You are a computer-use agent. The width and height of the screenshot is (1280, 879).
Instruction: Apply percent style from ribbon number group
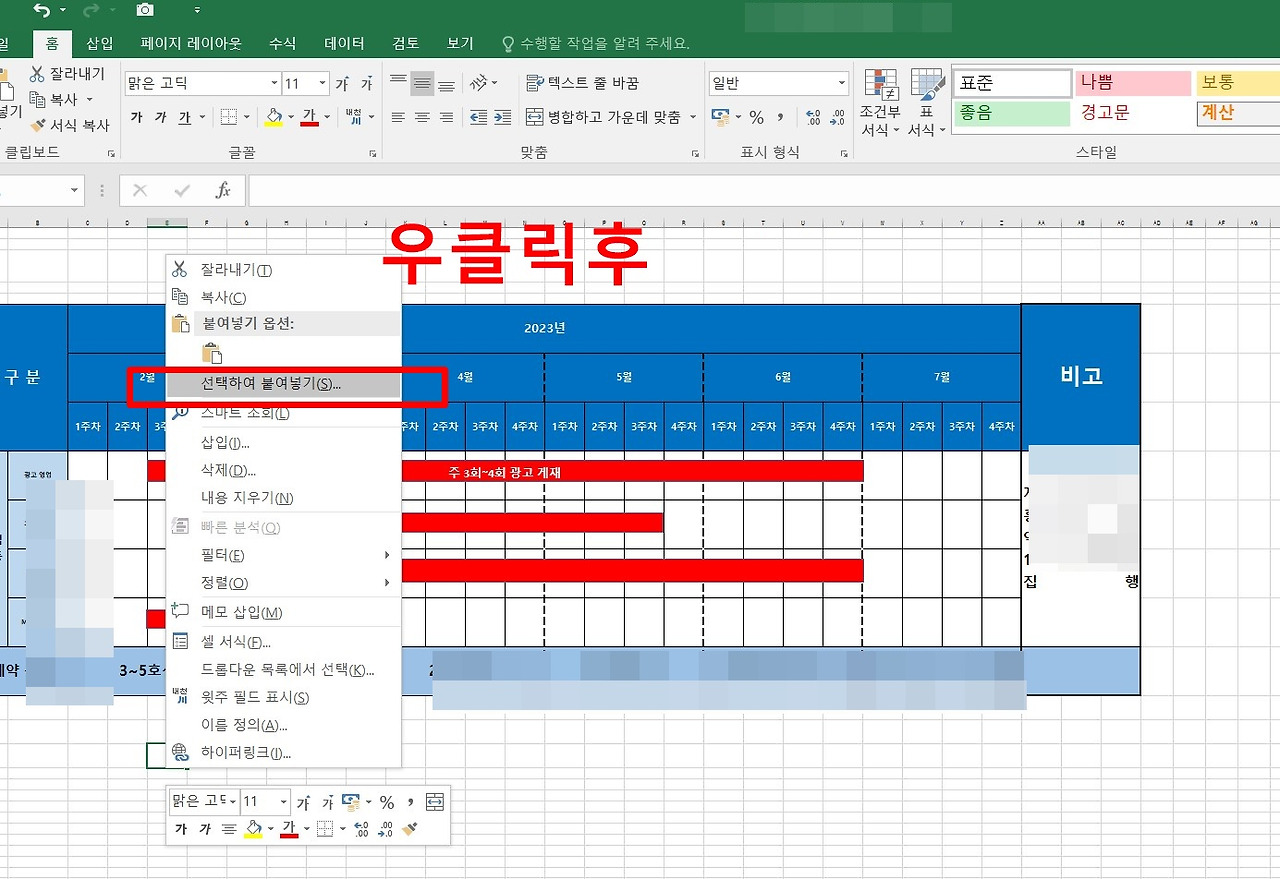click(756, 117)
